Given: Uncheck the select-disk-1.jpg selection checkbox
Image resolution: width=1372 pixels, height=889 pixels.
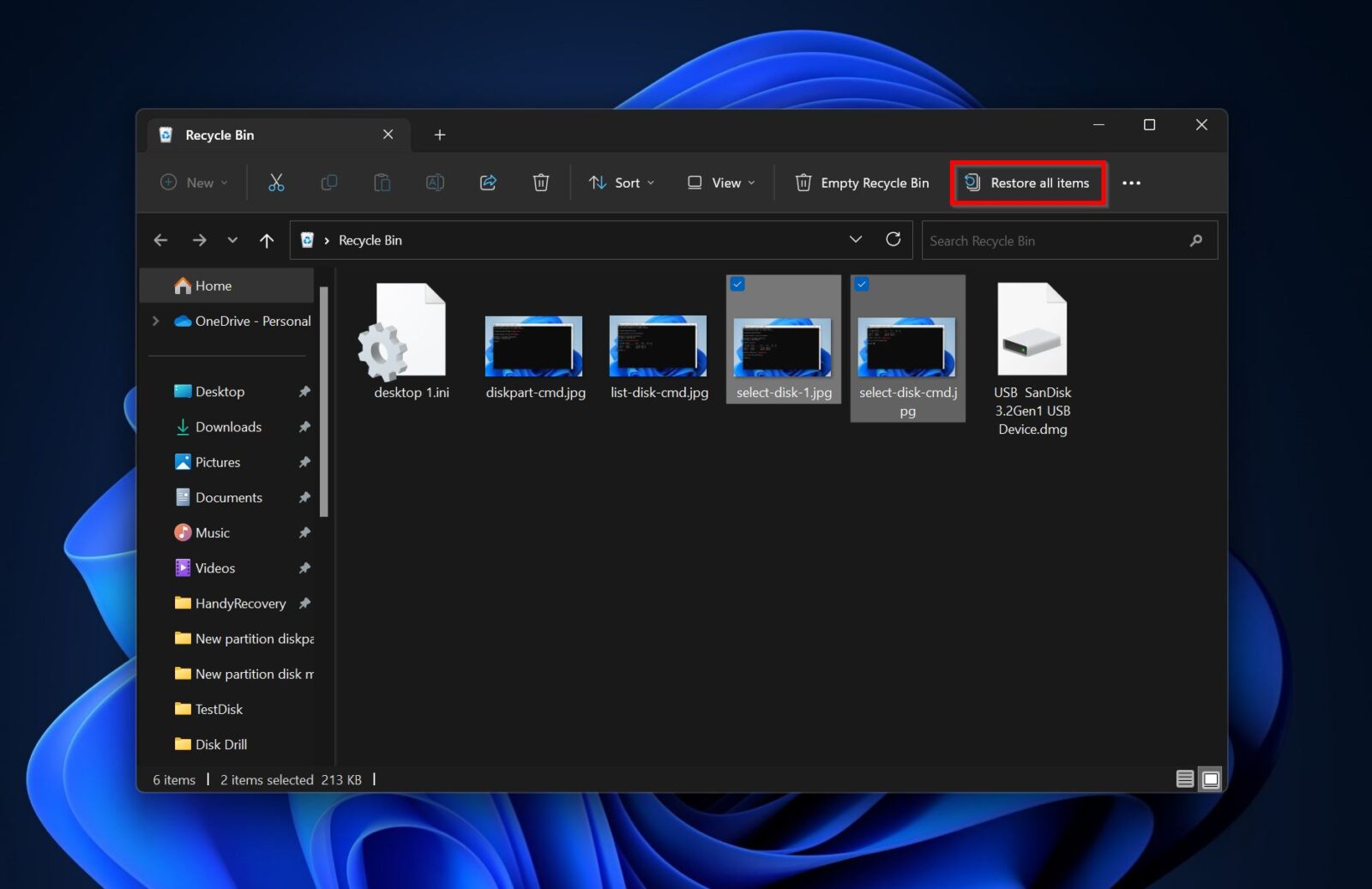Looking at the screenshot, I should coord(739,284).
